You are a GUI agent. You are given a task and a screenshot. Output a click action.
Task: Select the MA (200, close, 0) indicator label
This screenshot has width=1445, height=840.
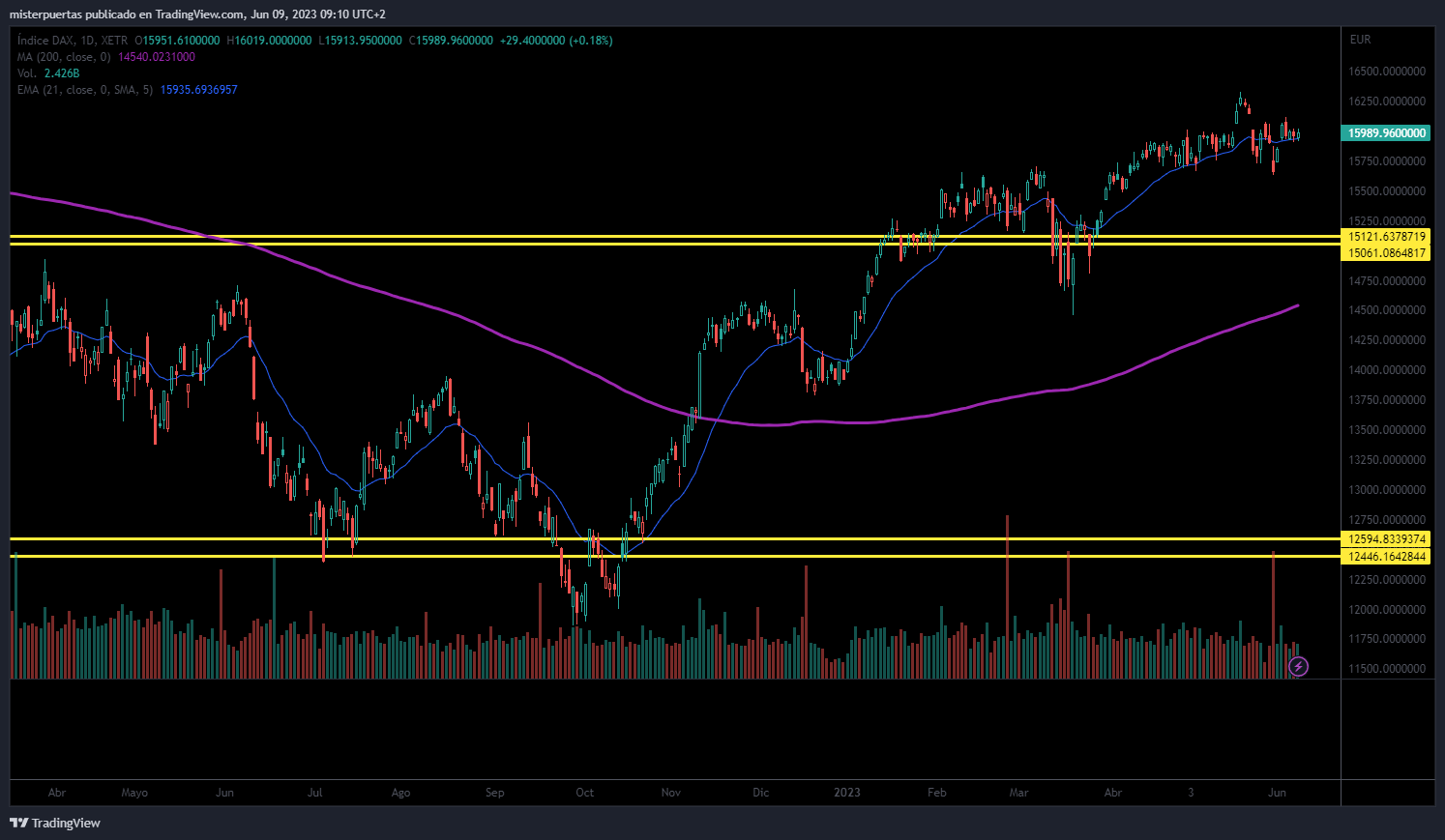click(64, 57)
